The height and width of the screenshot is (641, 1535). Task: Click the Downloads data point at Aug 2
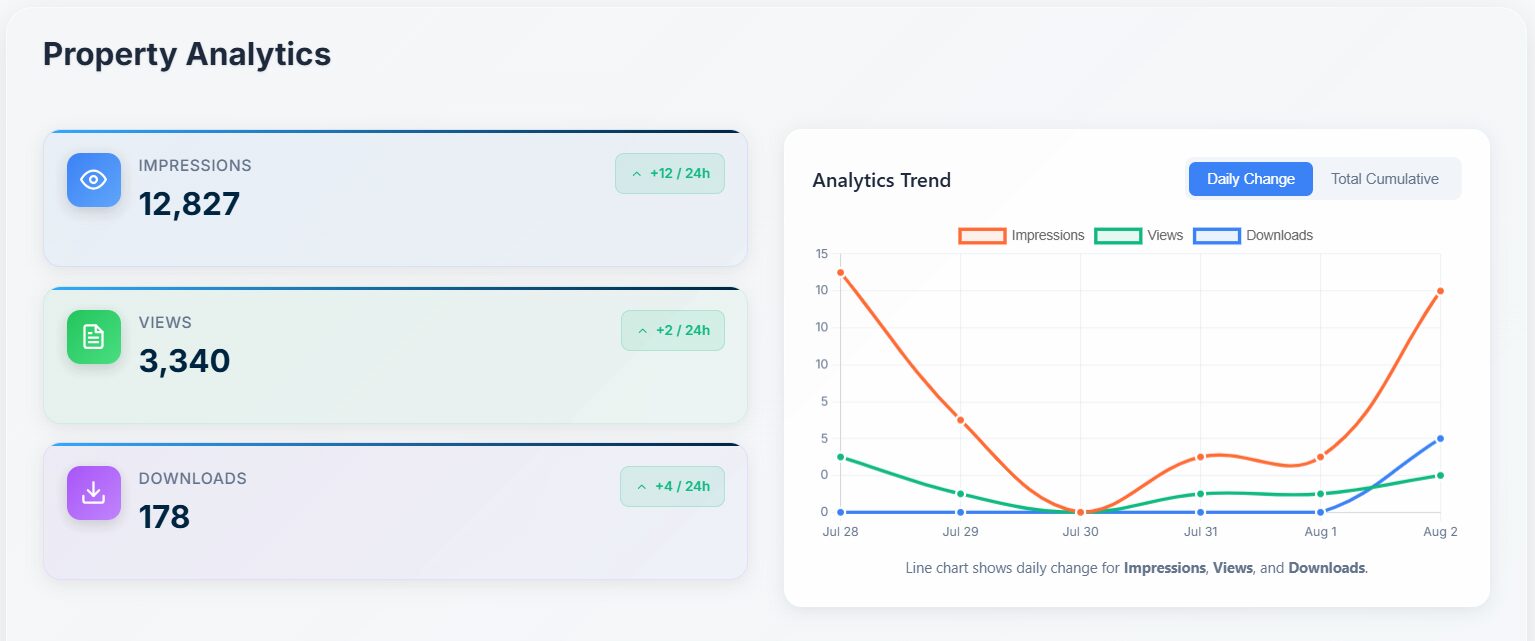click(1440, 438)
